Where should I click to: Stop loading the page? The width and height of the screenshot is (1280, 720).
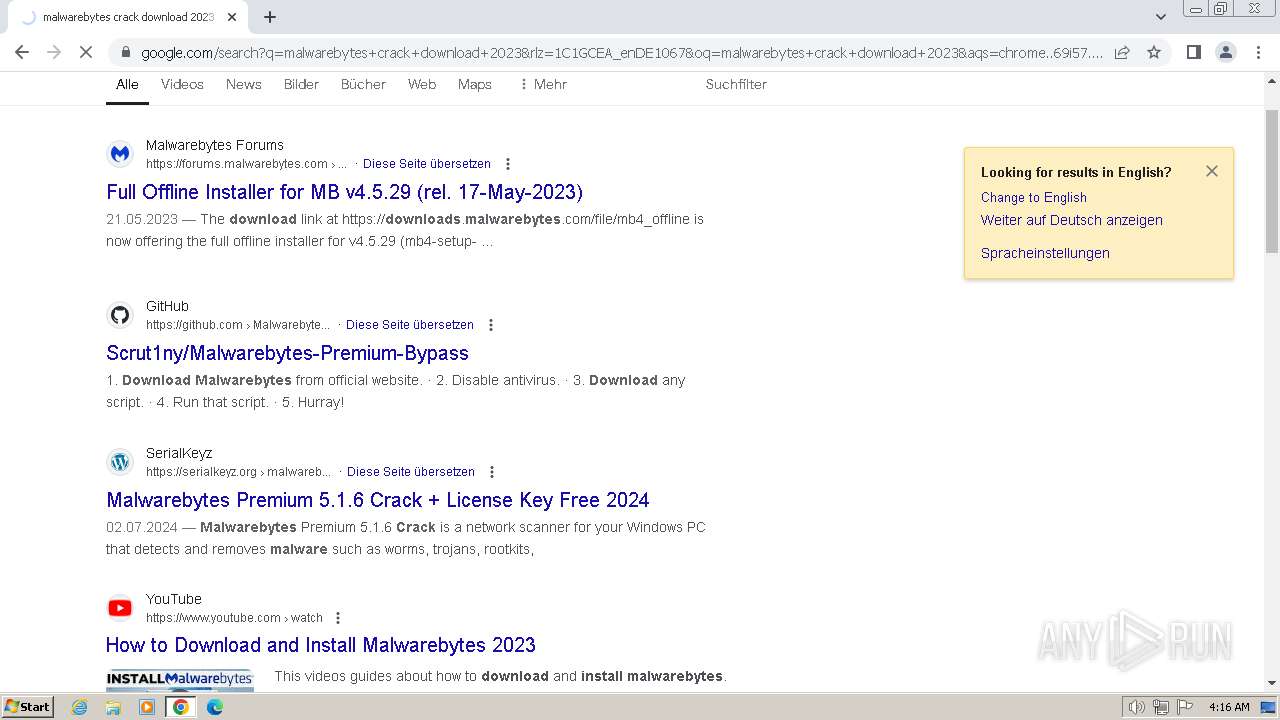86,52
